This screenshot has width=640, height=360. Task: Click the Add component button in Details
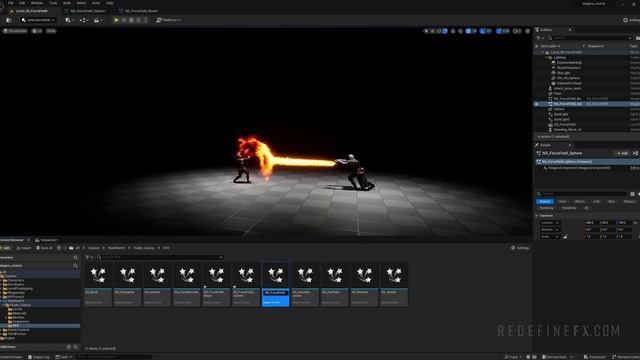622,153
